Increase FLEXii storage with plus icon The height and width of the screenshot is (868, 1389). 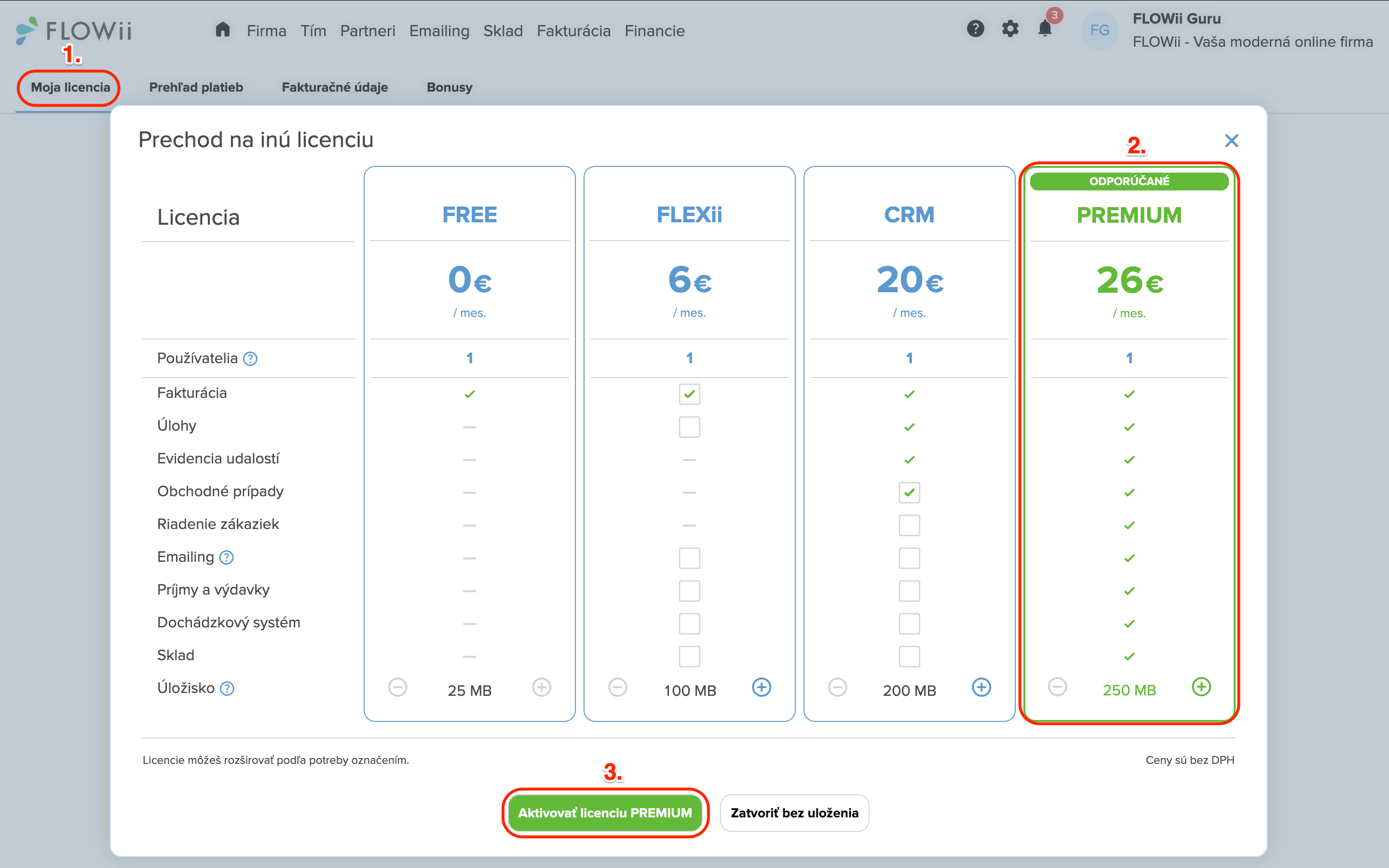click(x=762, y=687)
